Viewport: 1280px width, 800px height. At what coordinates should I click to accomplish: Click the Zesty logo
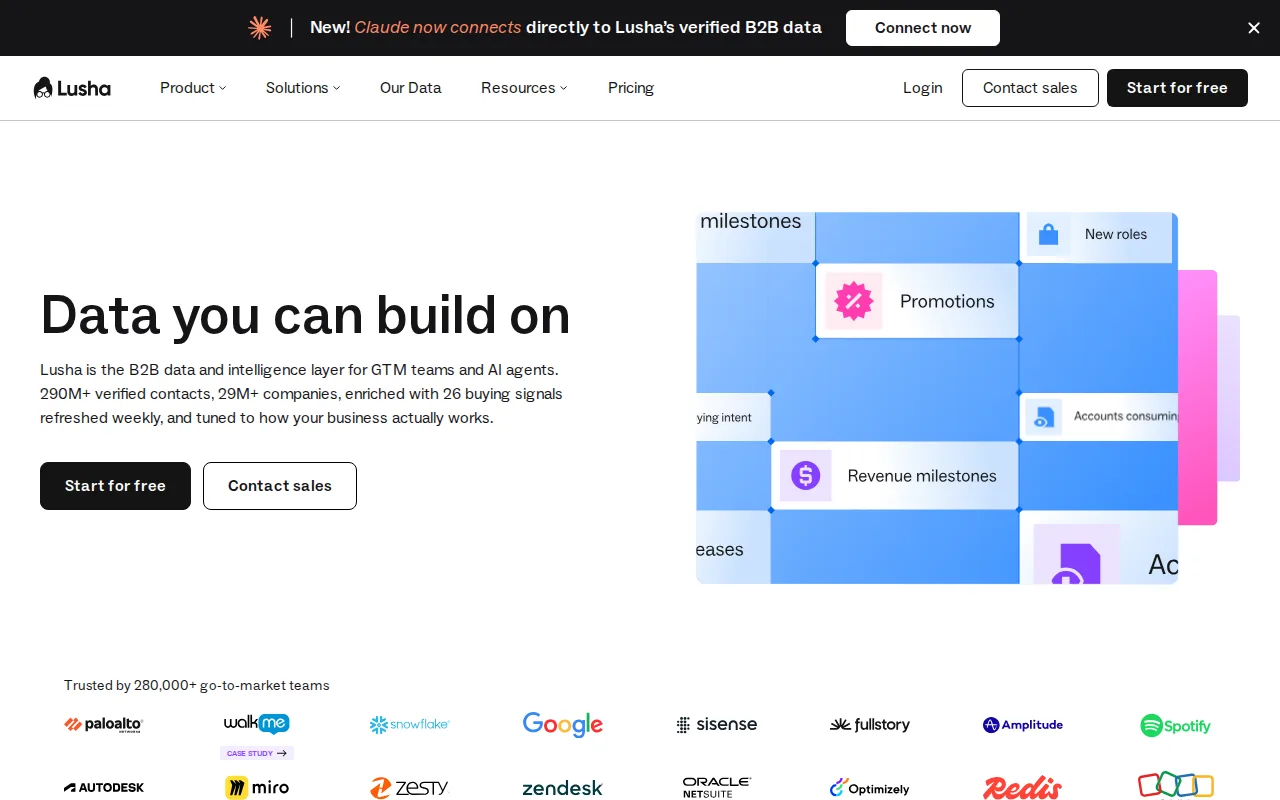(410, 788)
